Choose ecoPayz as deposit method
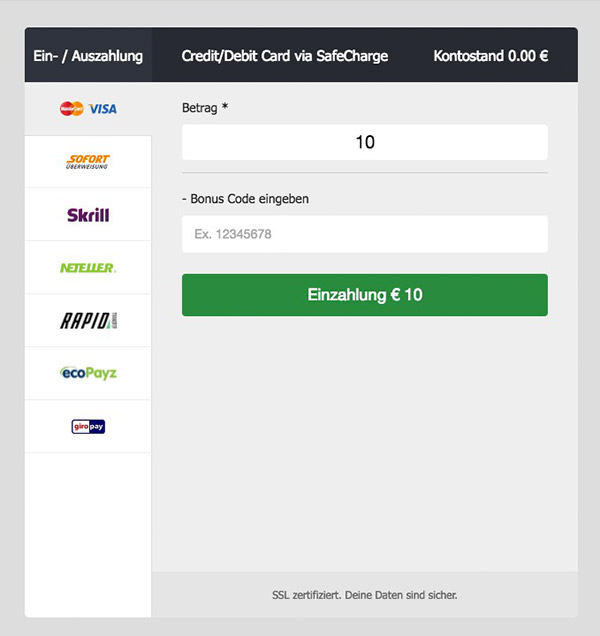 point(88,374)
